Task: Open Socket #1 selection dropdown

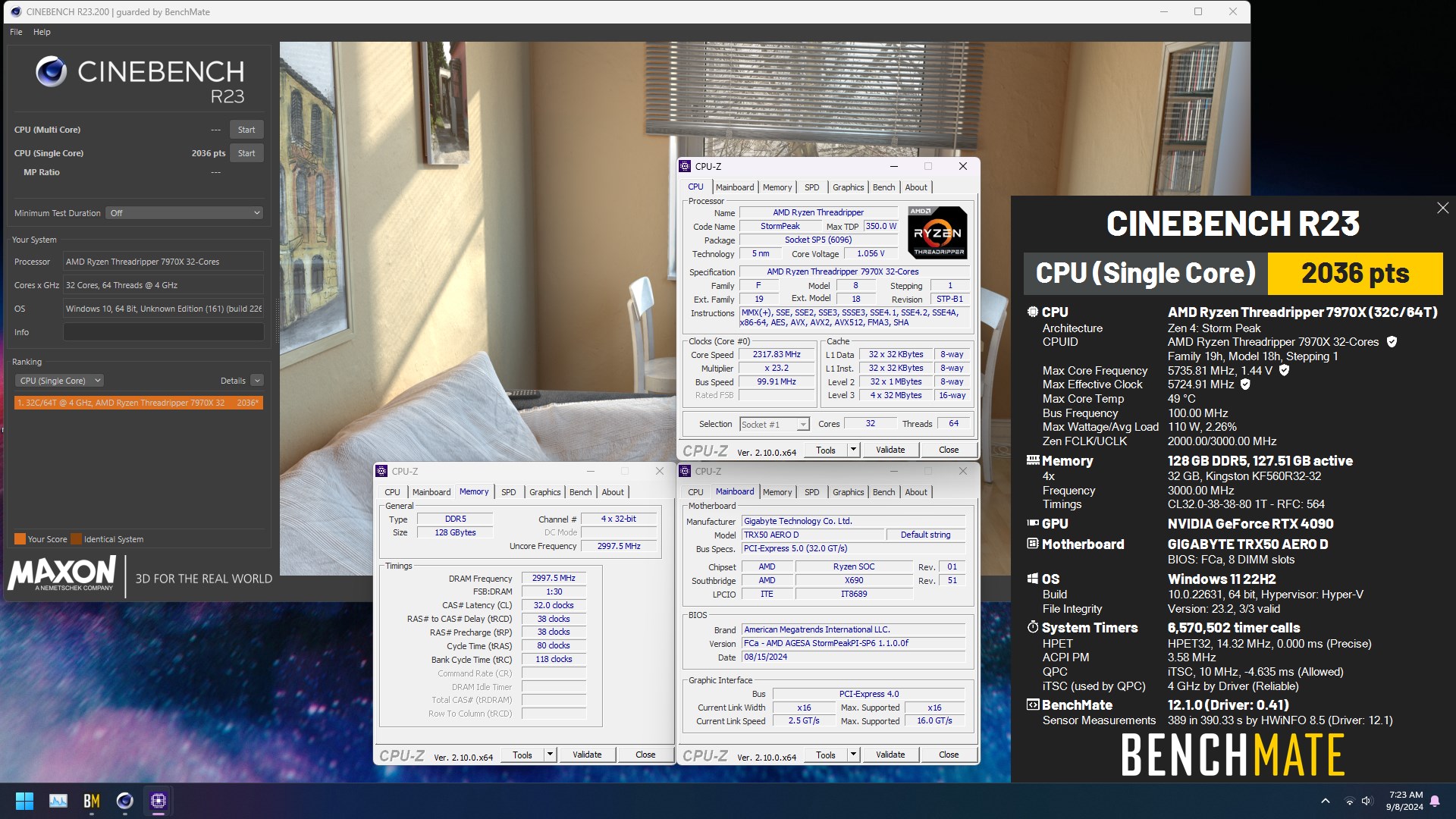Action: tap(774, 425)
